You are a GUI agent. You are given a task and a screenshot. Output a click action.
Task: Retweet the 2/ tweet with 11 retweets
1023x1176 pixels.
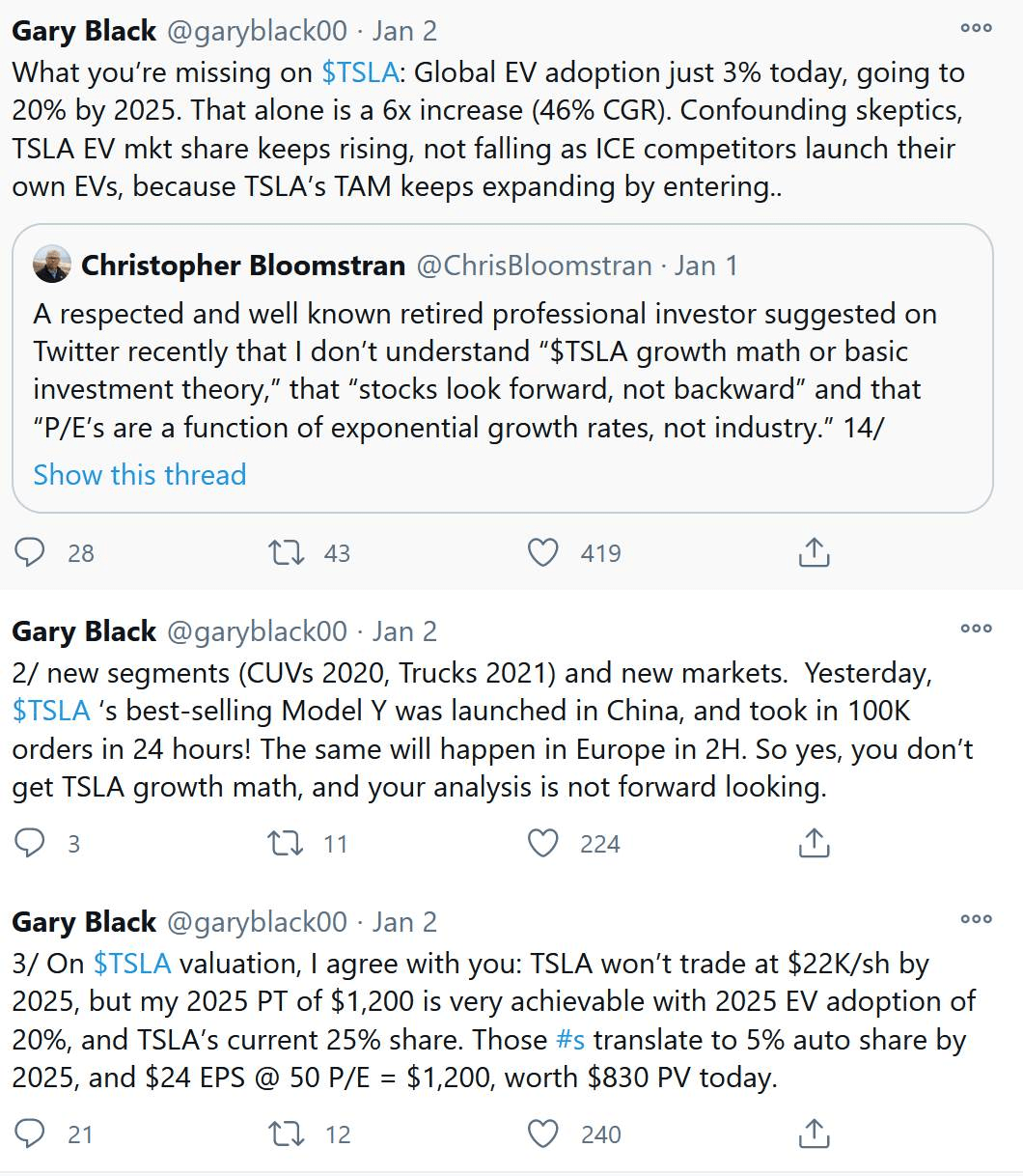pyautogui.click(x=286, y=843)
